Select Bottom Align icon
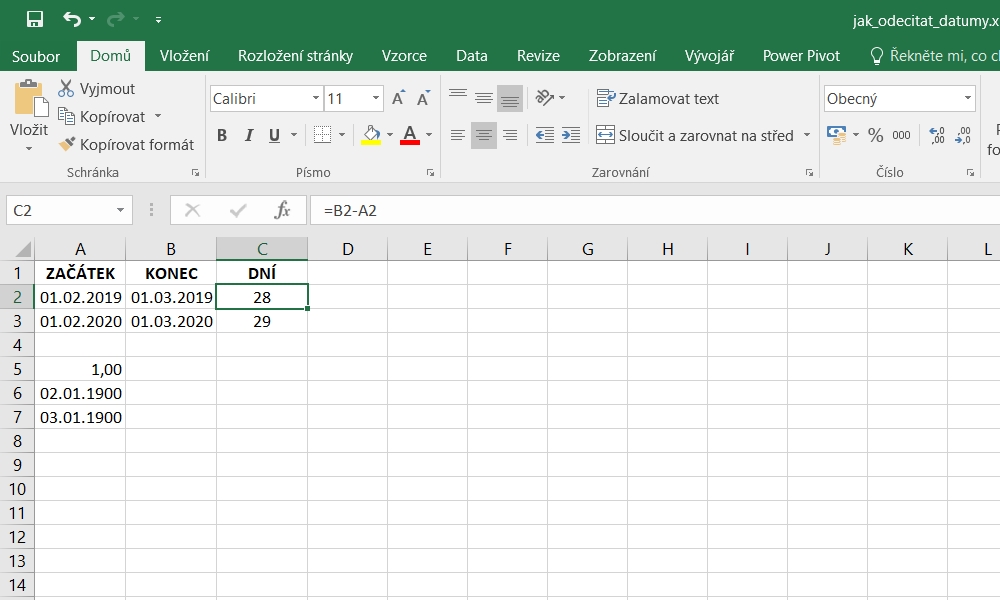Viewport: 1000px width, 600px height. pyautogui.click(x=510, y=98)
